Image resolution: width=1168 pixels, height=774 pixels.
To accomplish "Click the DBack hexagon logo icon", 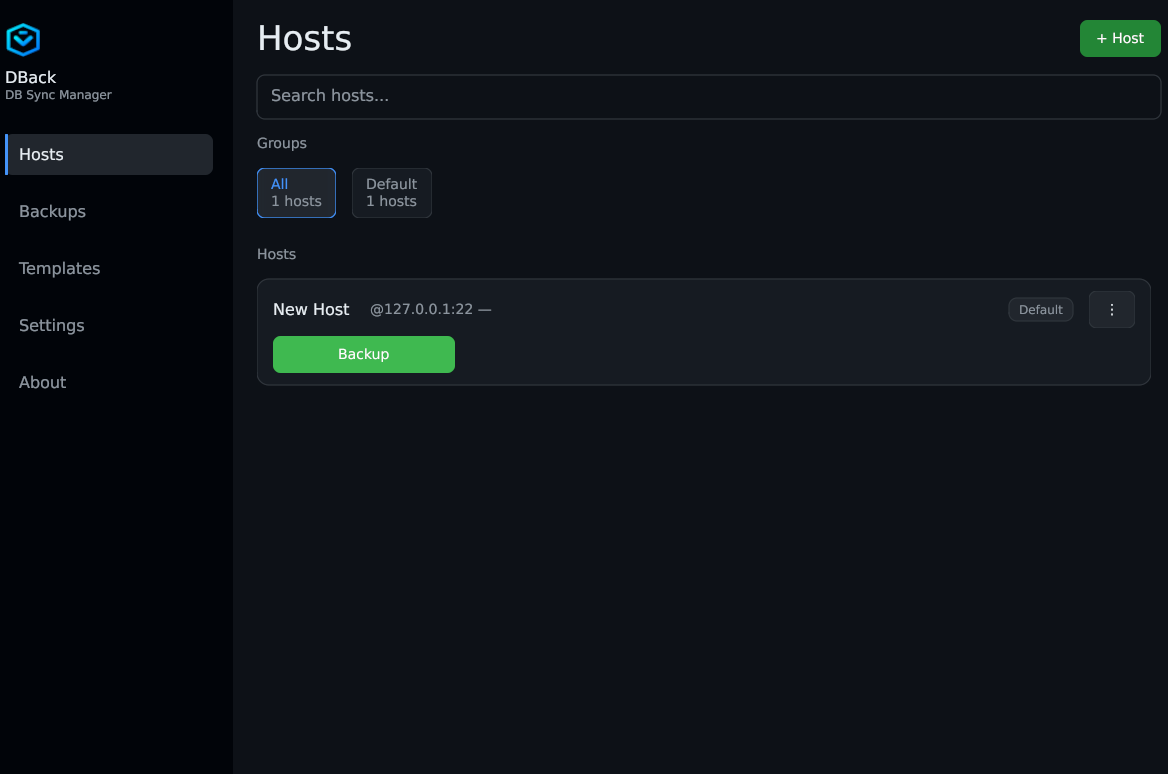I will [23, 39].
